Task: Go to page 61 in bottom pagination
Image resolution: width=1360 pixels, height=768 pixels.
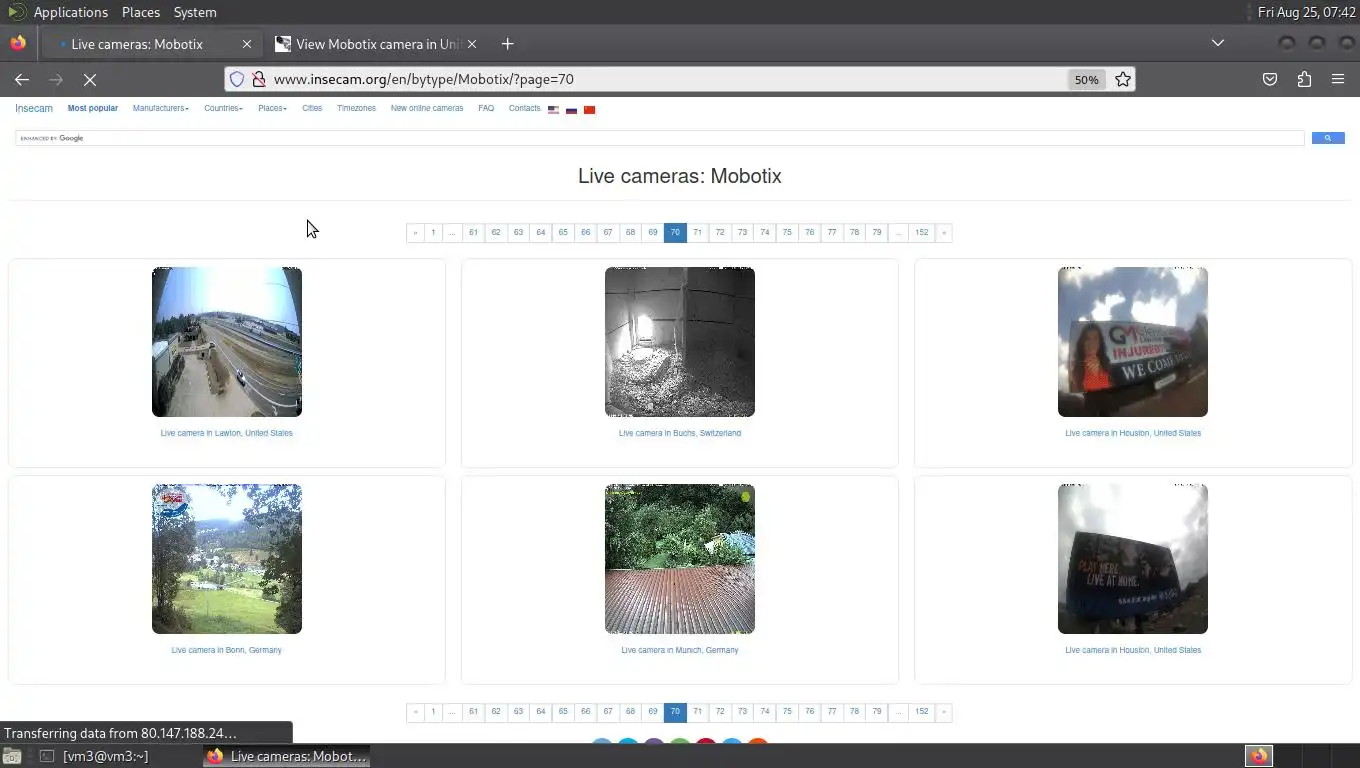Action: [473, 712]
